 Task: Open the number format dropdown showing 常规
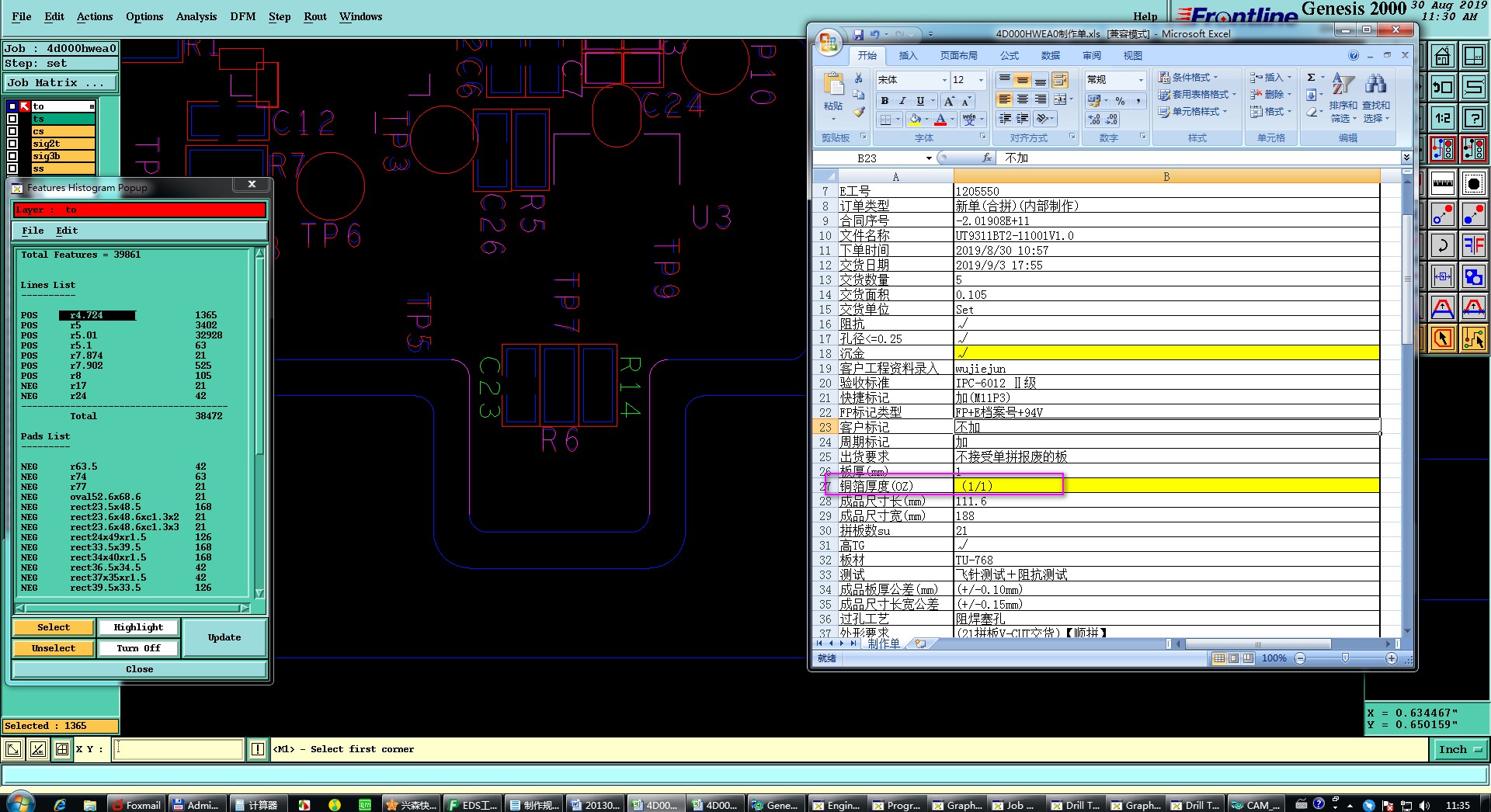1141,80
